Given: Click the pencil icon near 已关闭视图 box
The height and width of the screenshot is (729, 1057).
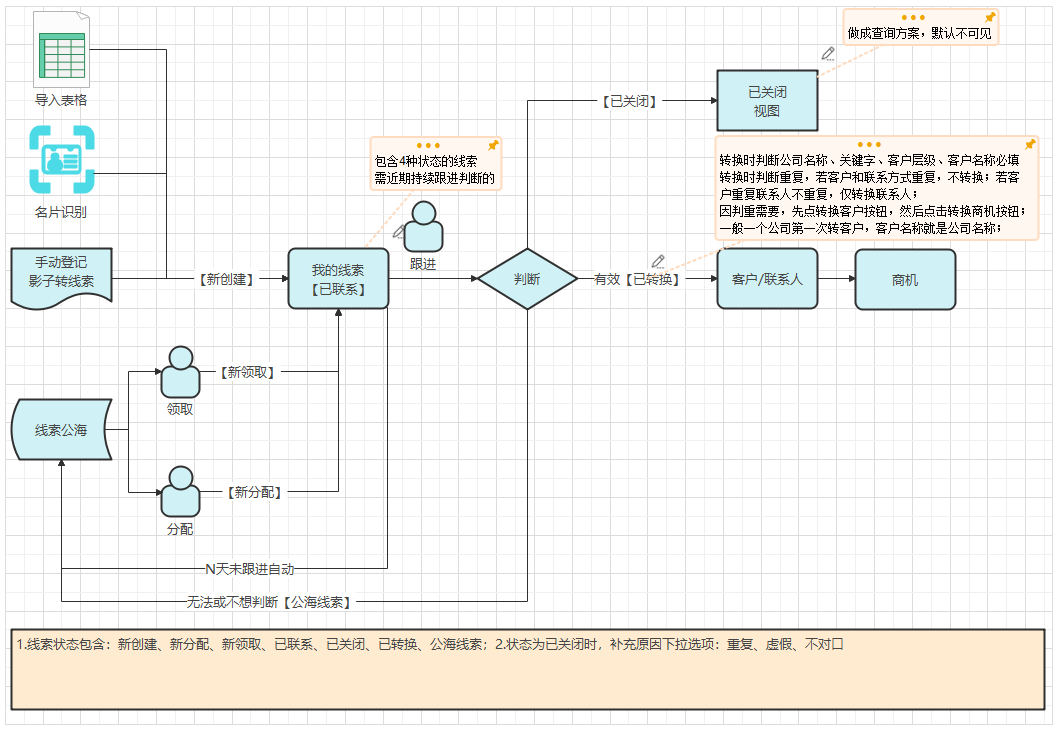Looking at the screenshot, I should pyautogui.click(x=828, y=53).
